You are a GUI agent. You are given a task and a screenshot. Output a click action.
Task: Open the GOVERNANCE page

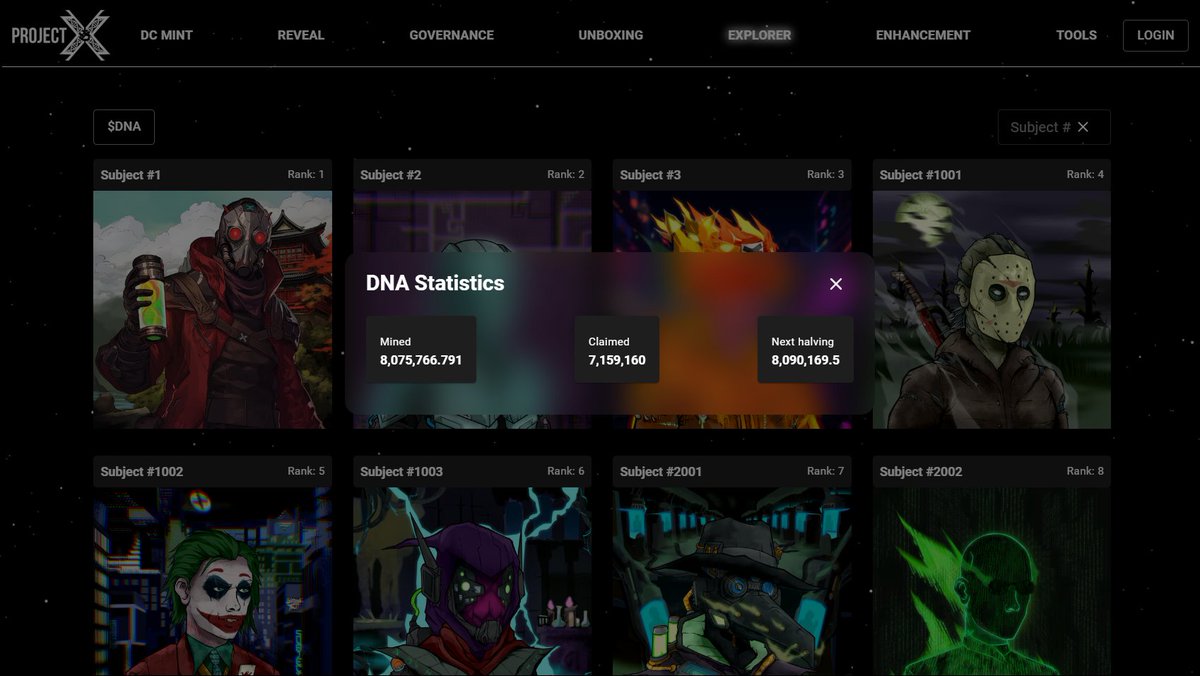pos(451,35)
